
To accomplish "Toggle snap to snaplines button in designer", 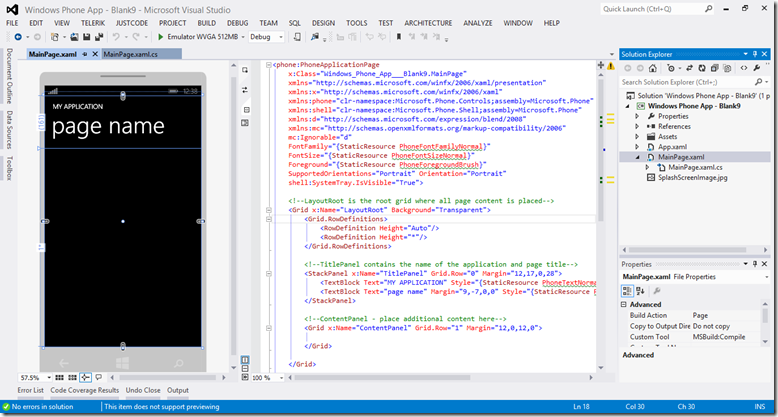I will click(85, 378).
